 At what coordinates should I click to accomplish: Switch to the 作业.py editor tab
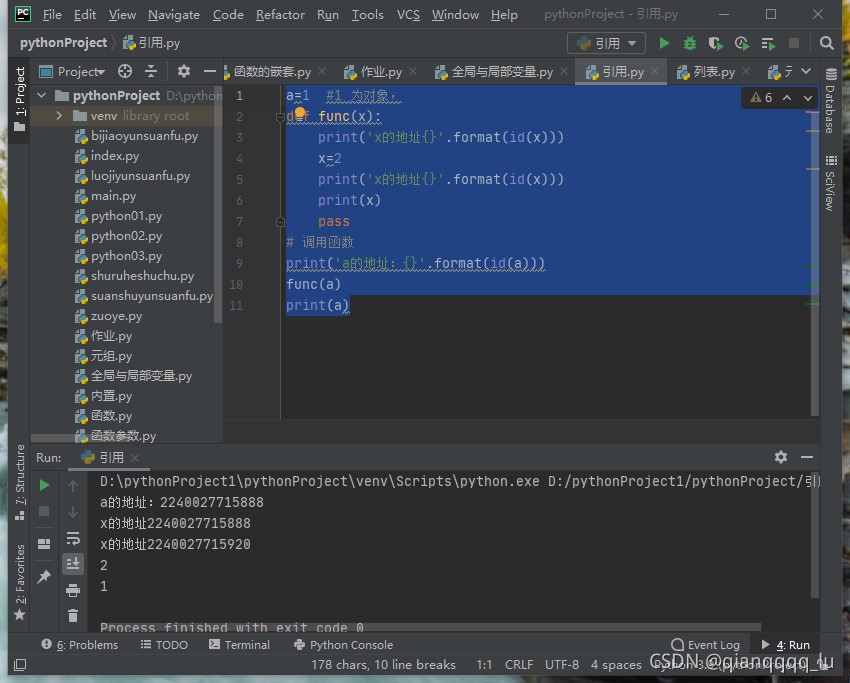(x=380, y=72)
